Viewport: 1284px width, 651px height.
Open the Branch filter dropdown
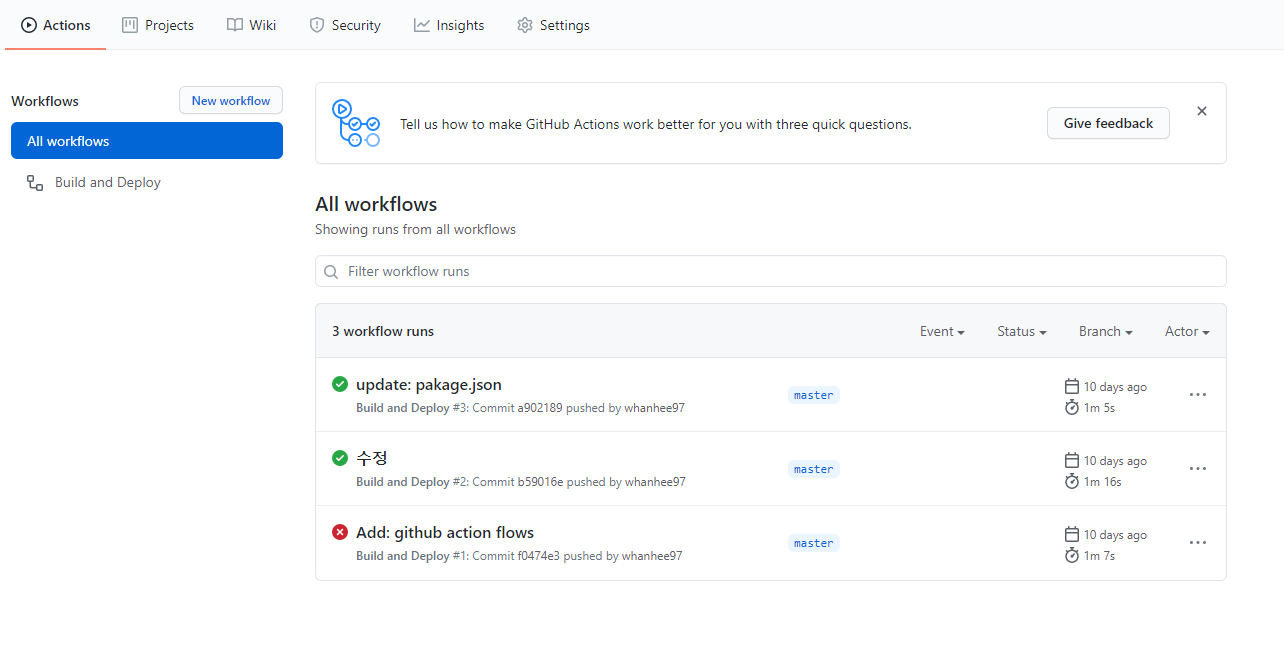[x=1106, y=331]
